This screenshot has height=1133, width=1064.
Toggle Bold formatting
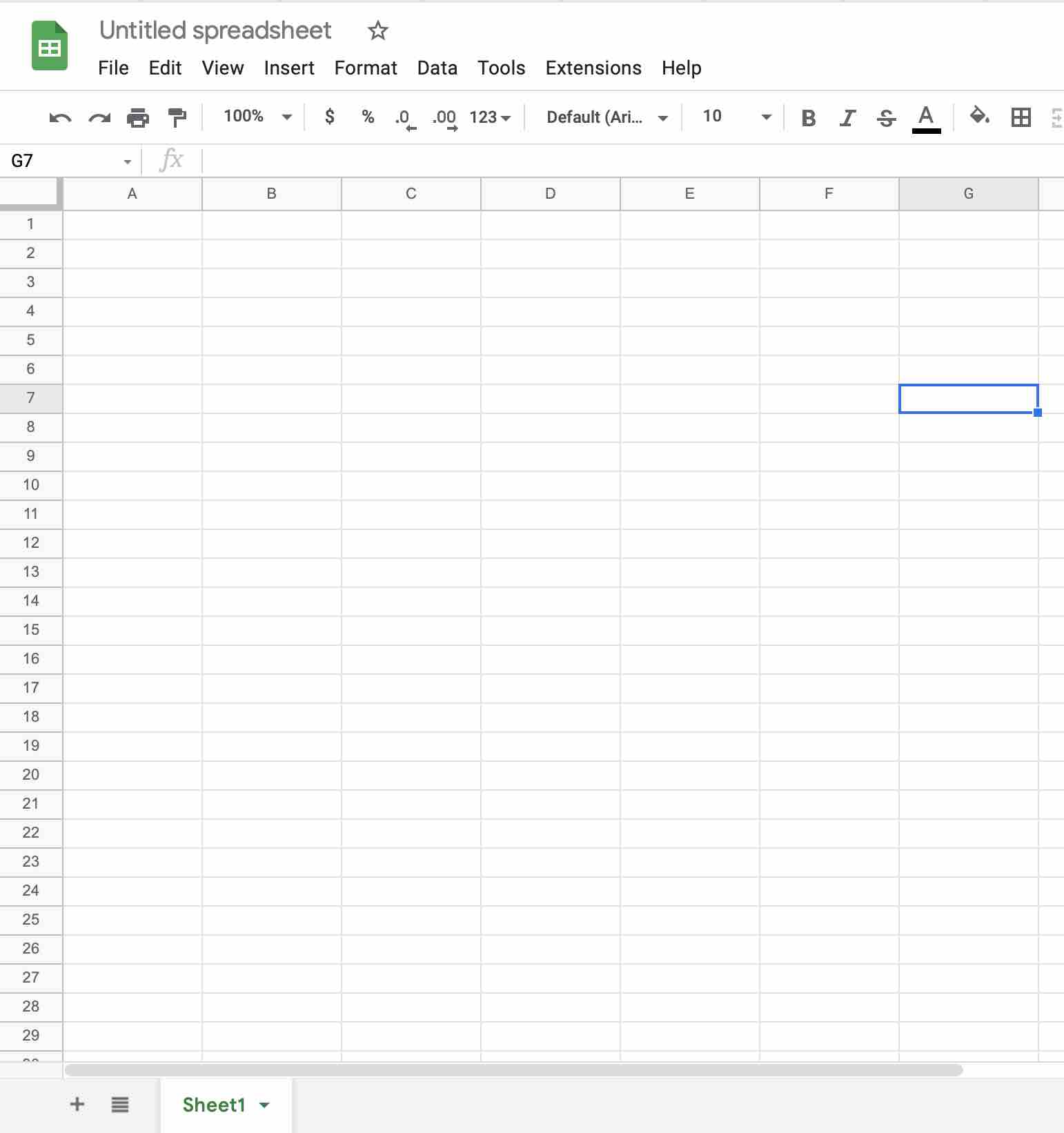pyautogui.click(x=809, y=118)
